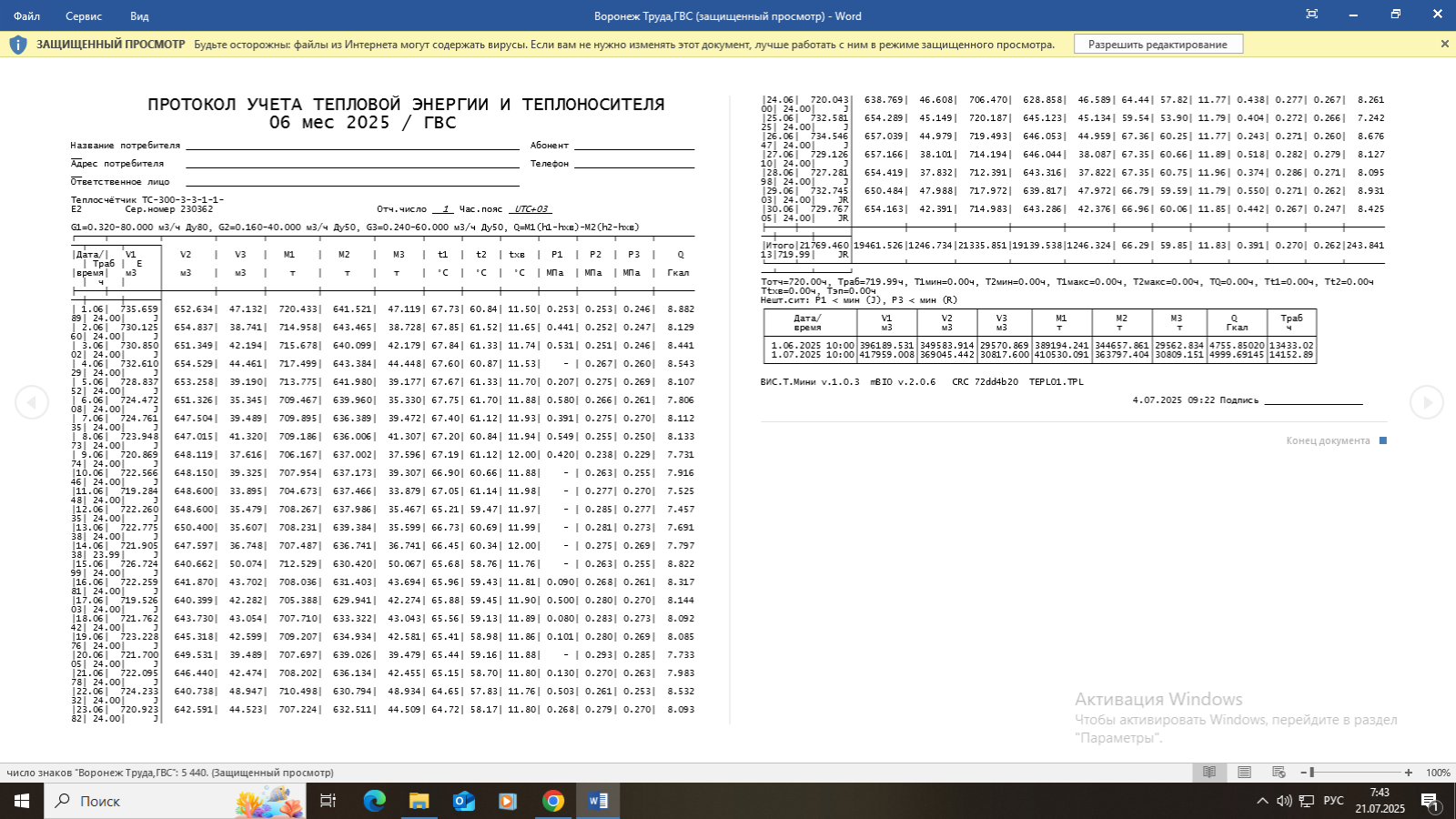Screen dimensions: 1456x819
Task: Switch to Read Mode view icon
Action: coord(1209,773)
